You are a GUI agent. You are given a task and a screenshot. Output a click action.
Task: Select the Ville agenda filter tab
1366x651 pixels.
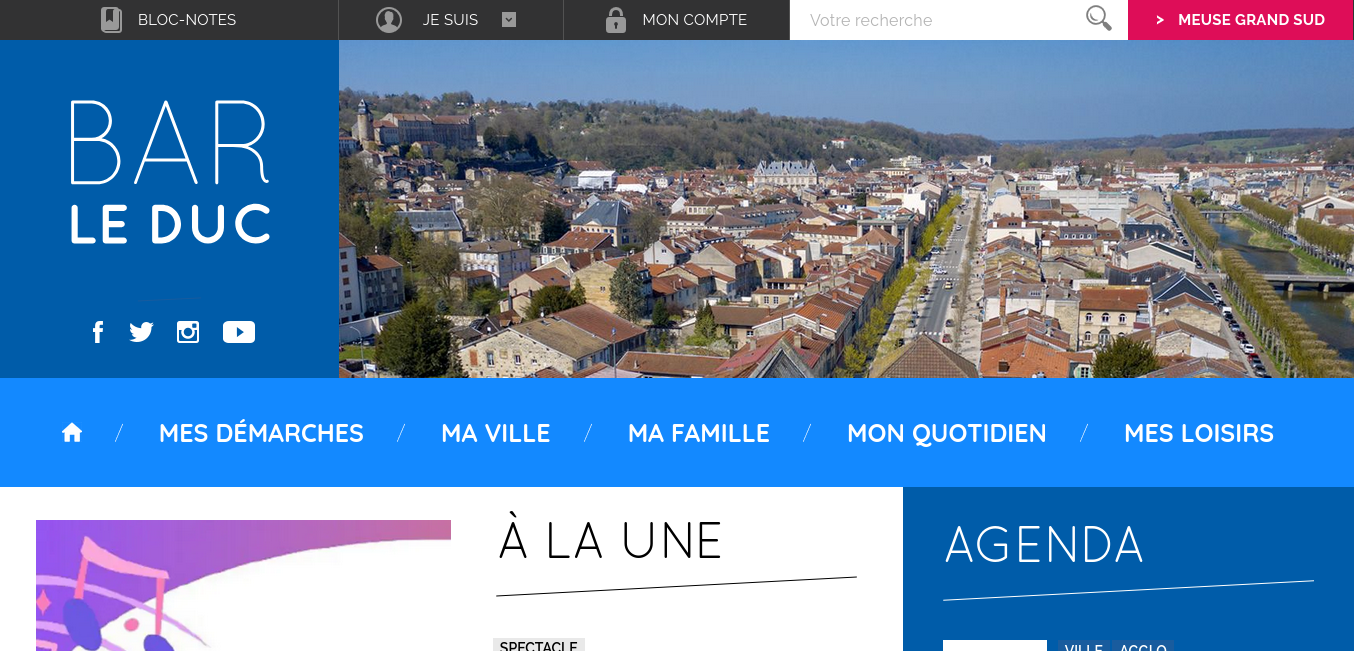[1084, 646]
